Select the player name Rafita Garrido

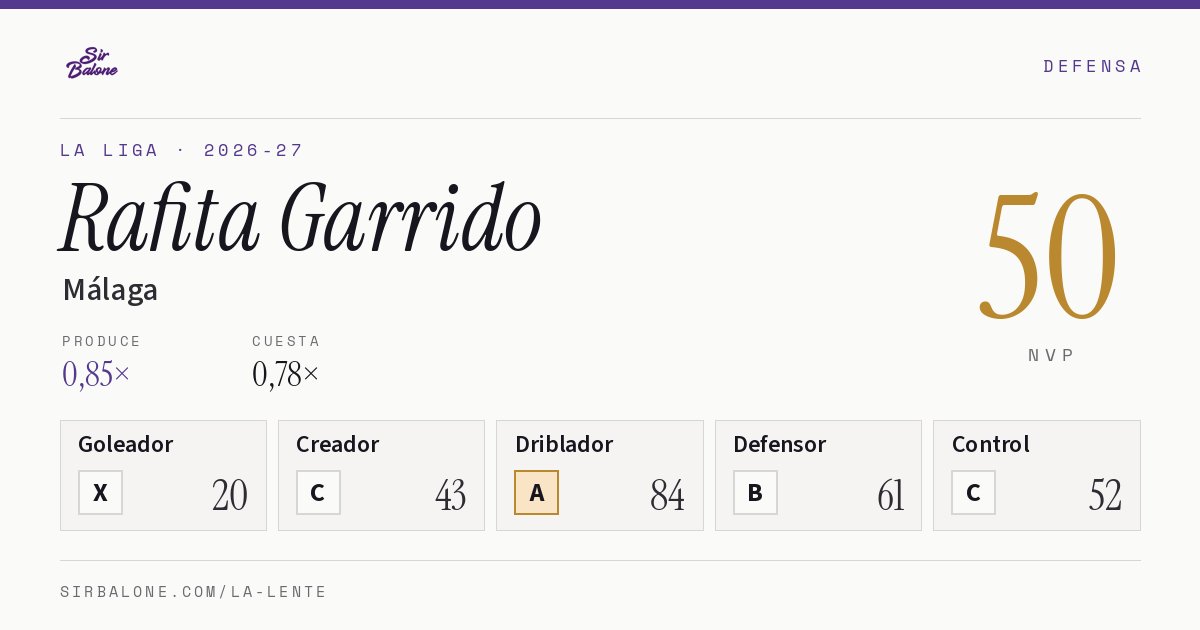(x=300, y=218)
